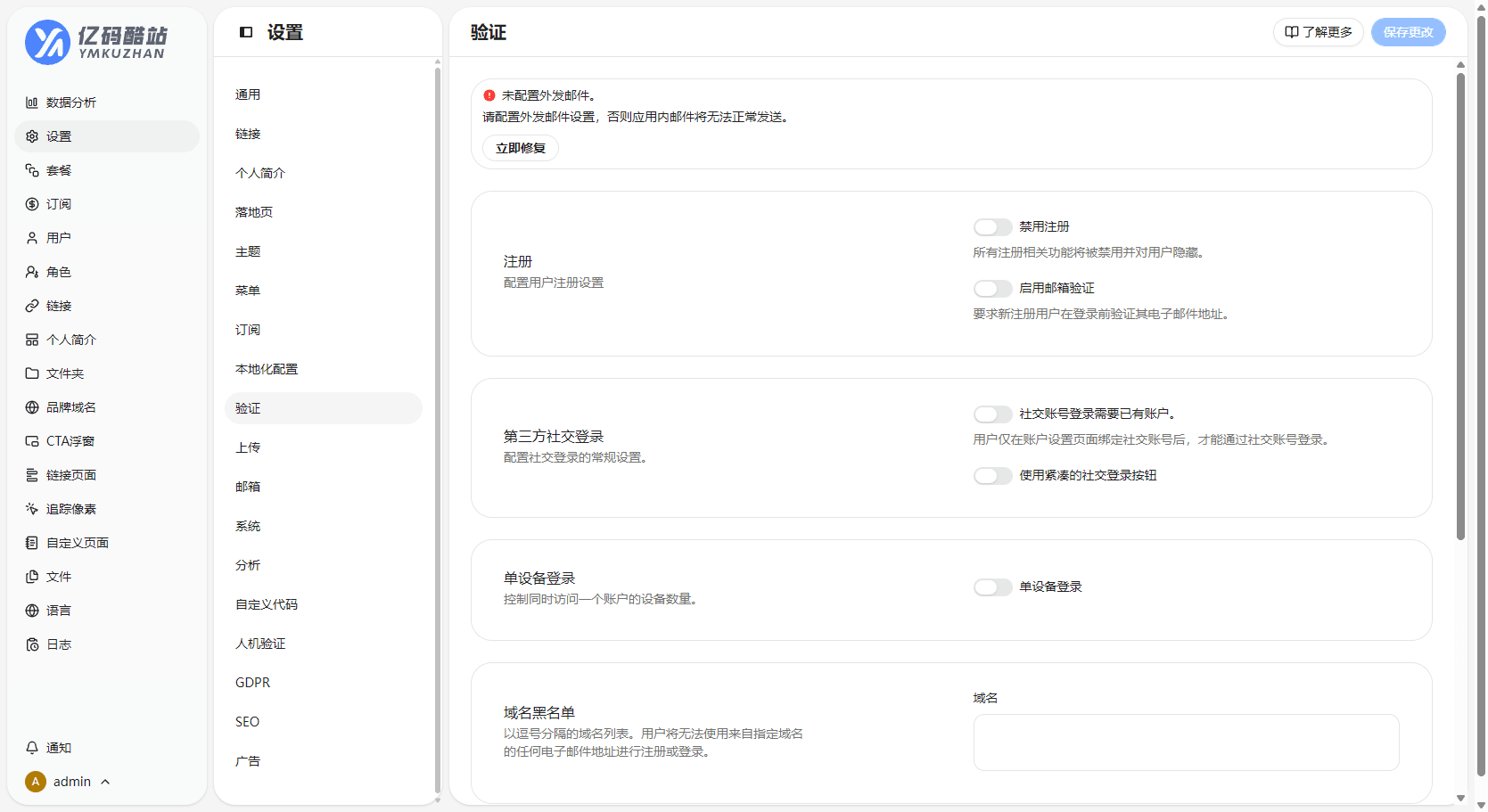Image resolution: width=1488 pixels, height=812 pixels.
Task: Open the 人机验证 settings section
Action: tap(324, 644)
